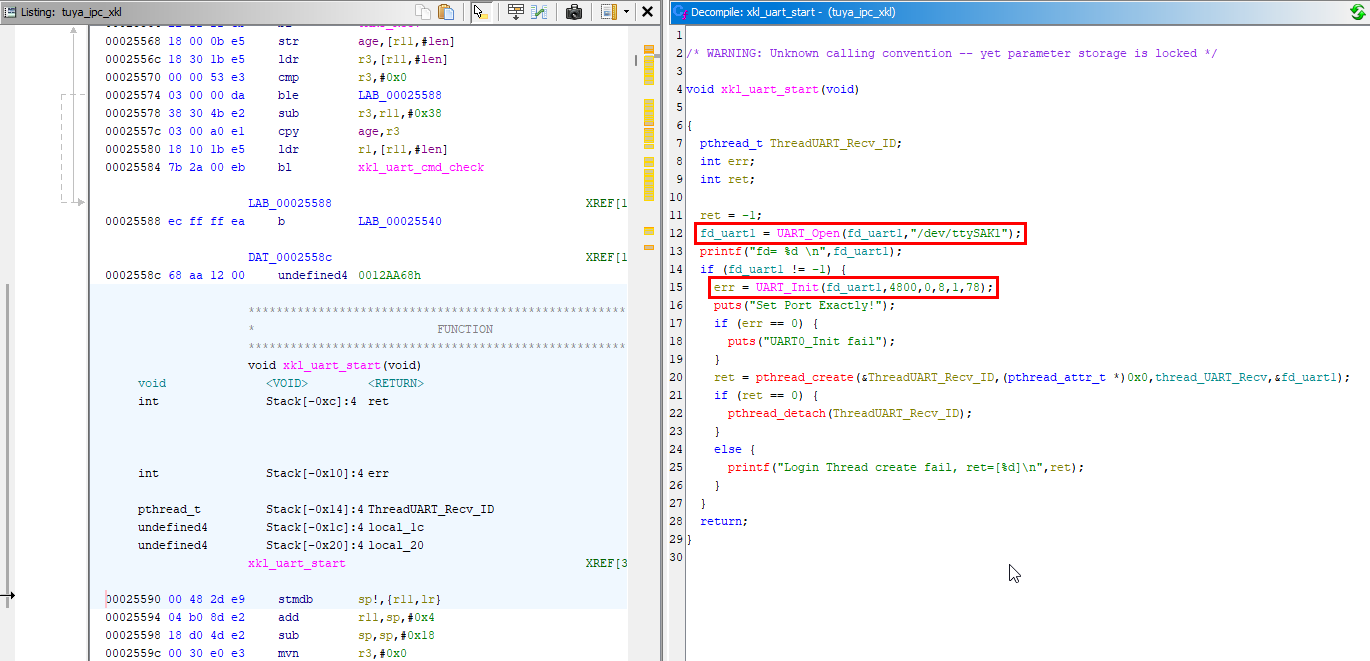Open the listing field editor icon
Screen dimensions: 1370x661
point(516,12)
